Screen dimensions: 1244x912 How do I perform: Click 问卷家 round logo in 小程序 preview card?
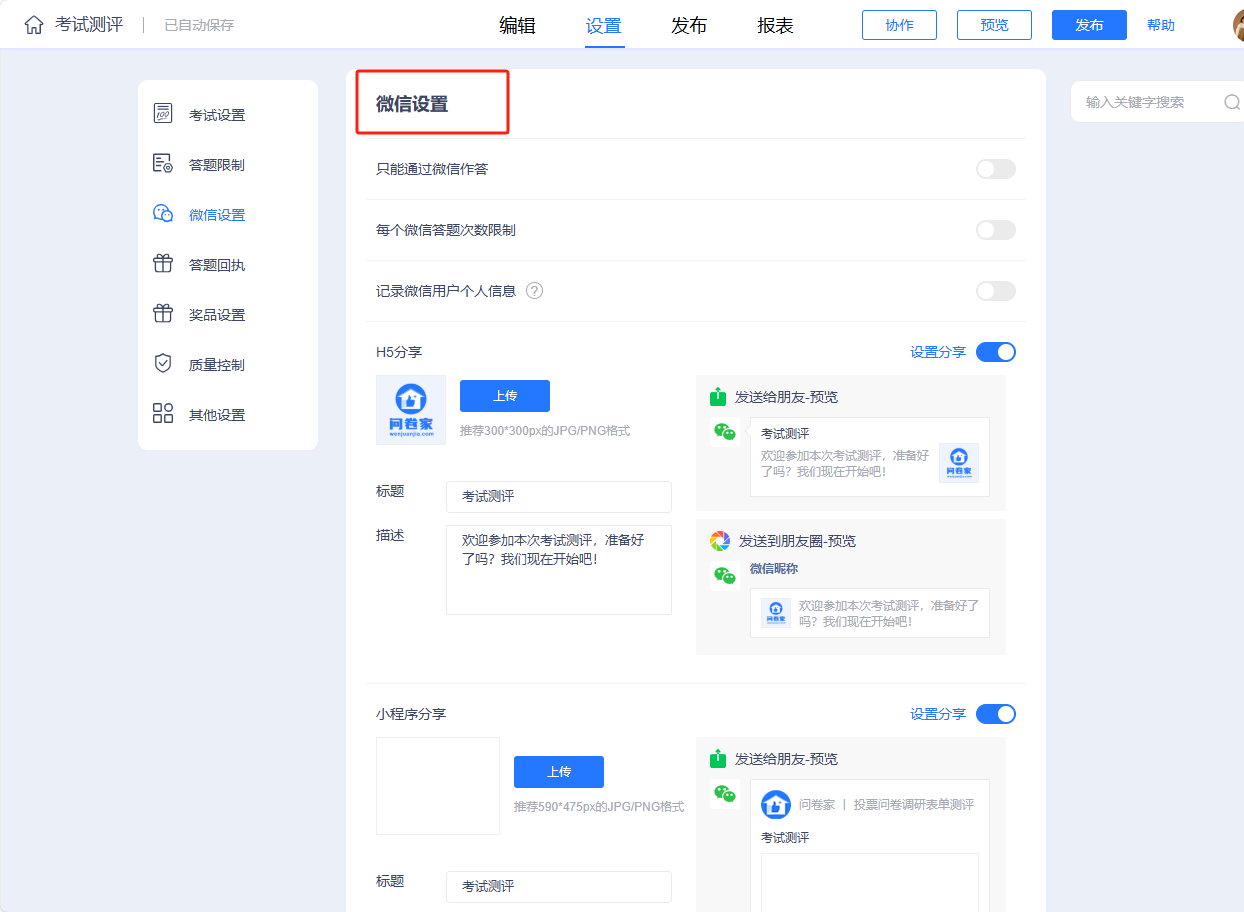(x=776, y=805)
